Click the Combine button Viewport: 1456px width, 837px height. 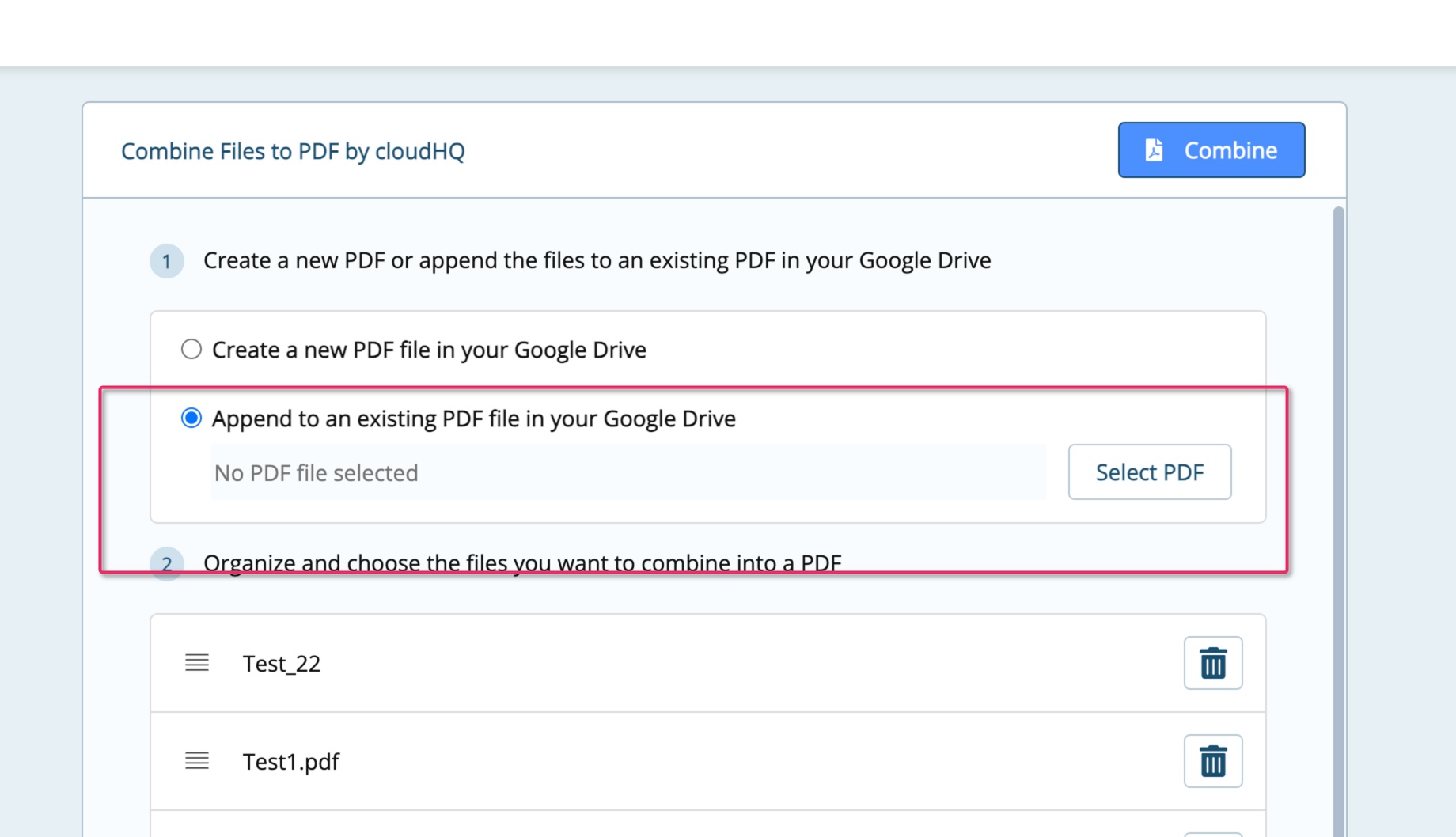[1211, 150]
